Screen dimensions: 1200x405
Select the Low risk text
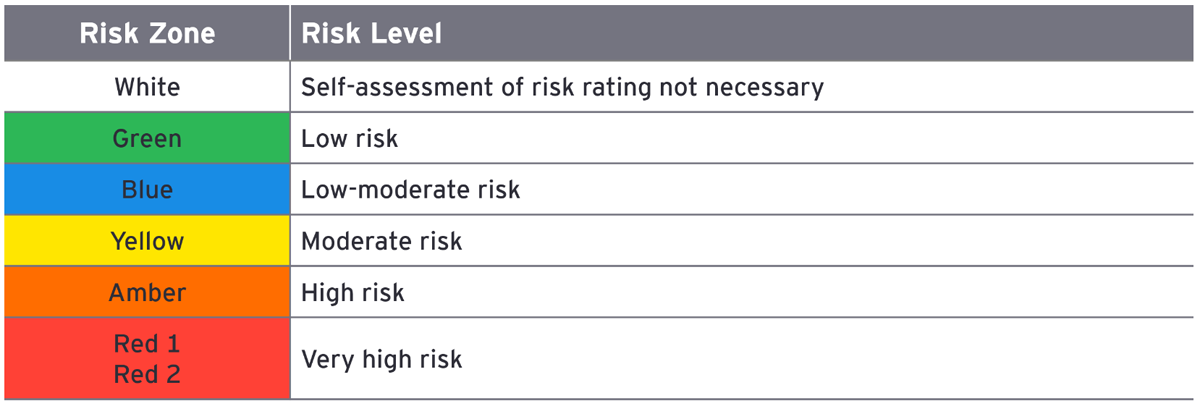point(349,138)
